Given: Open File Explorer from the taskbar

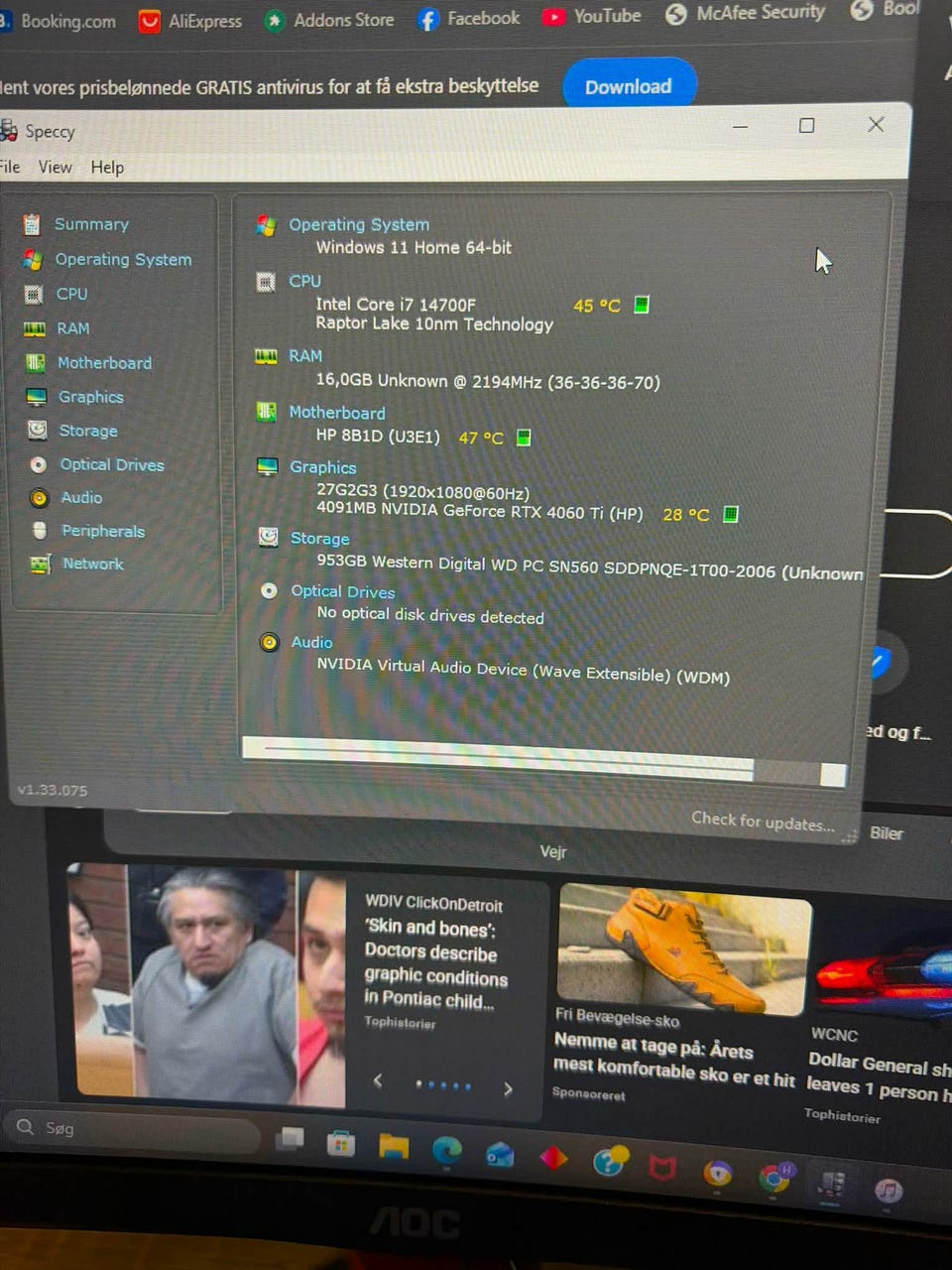Looking at the screenshot, I should pyautogui.click(x=394, y=1147).
